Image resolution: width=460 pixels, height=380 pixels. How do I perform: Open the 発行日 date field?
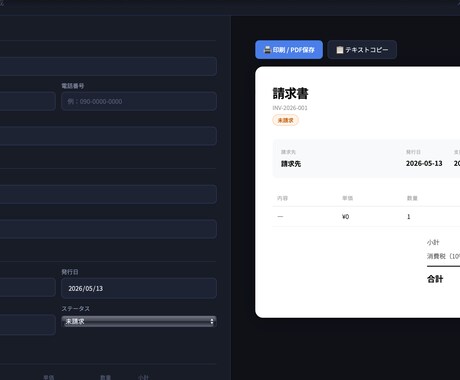click(139, 288)
